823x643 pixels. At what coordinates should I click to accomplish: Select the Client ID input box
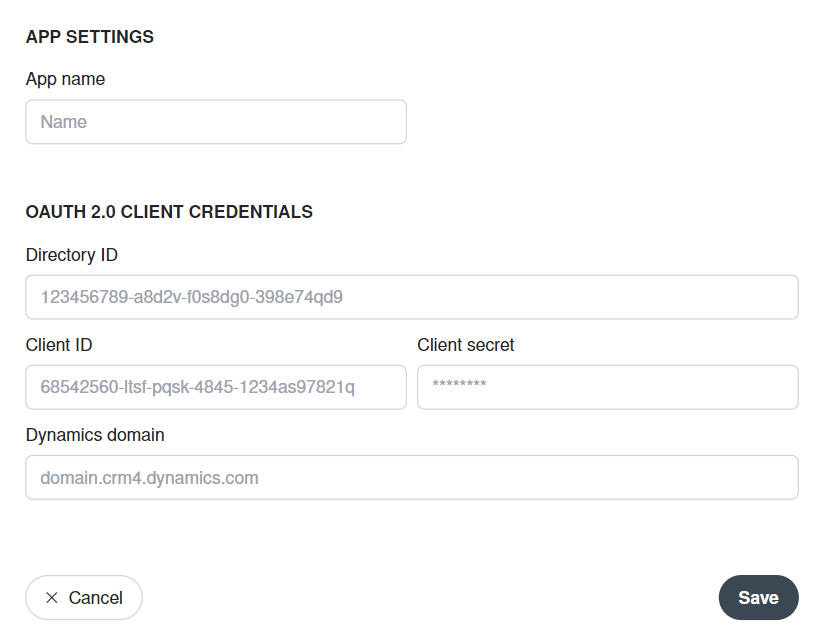[x=216, y=387]
